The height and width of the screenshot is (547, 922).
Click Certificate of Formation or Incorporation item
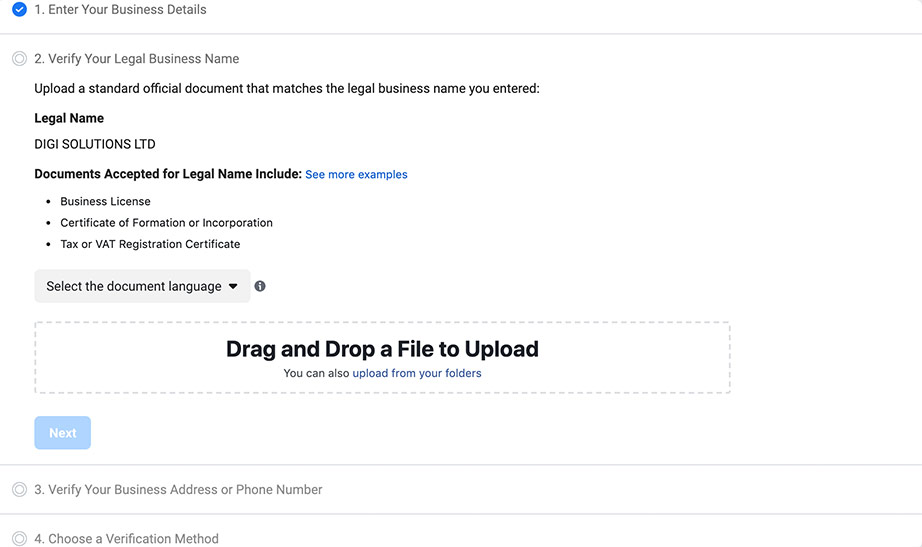pyautogui.click(x=166, y=223)
